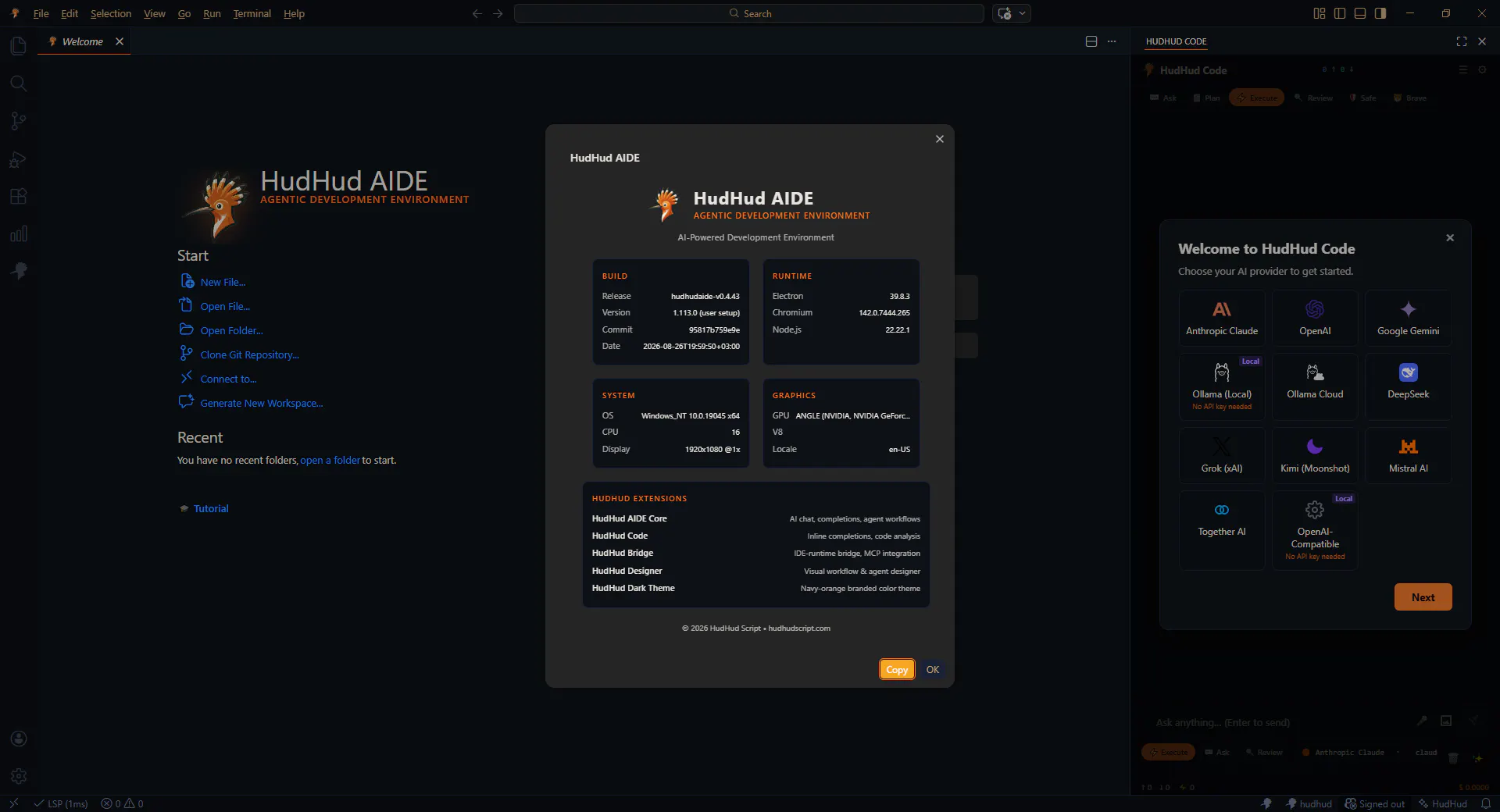Open the Manage gear in the activity bar
This screenshot has width=1500, height=812.
coord(18,776)
